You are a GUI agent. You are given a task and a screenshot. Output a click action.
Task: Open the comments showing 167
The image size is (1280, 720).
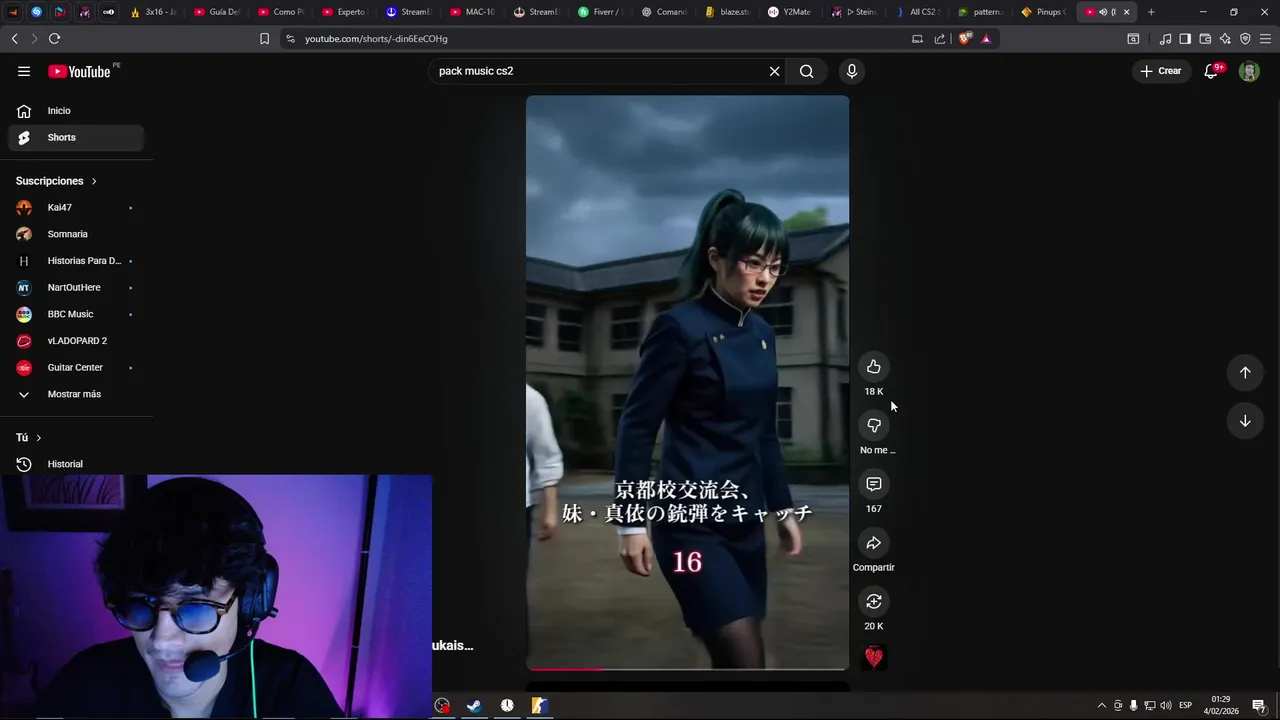(x=874, y=484)
